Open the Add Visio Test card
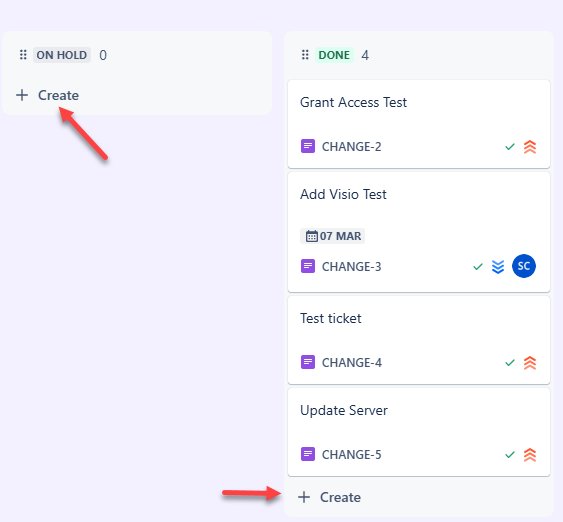Screen dimensions: 563x522 pyautogui.click(x=419, y=232)
